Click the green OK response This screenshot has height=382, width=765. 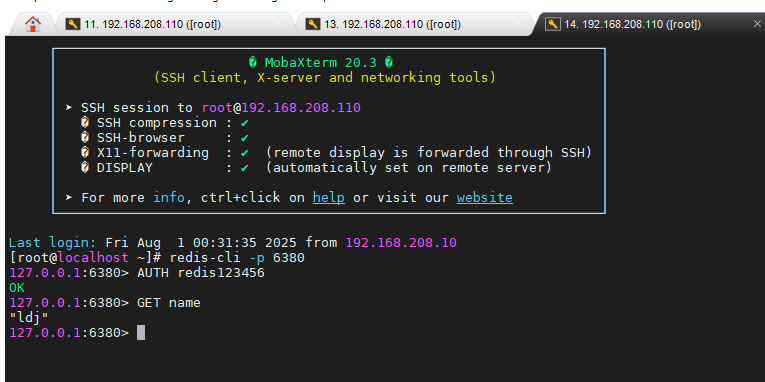17,288
